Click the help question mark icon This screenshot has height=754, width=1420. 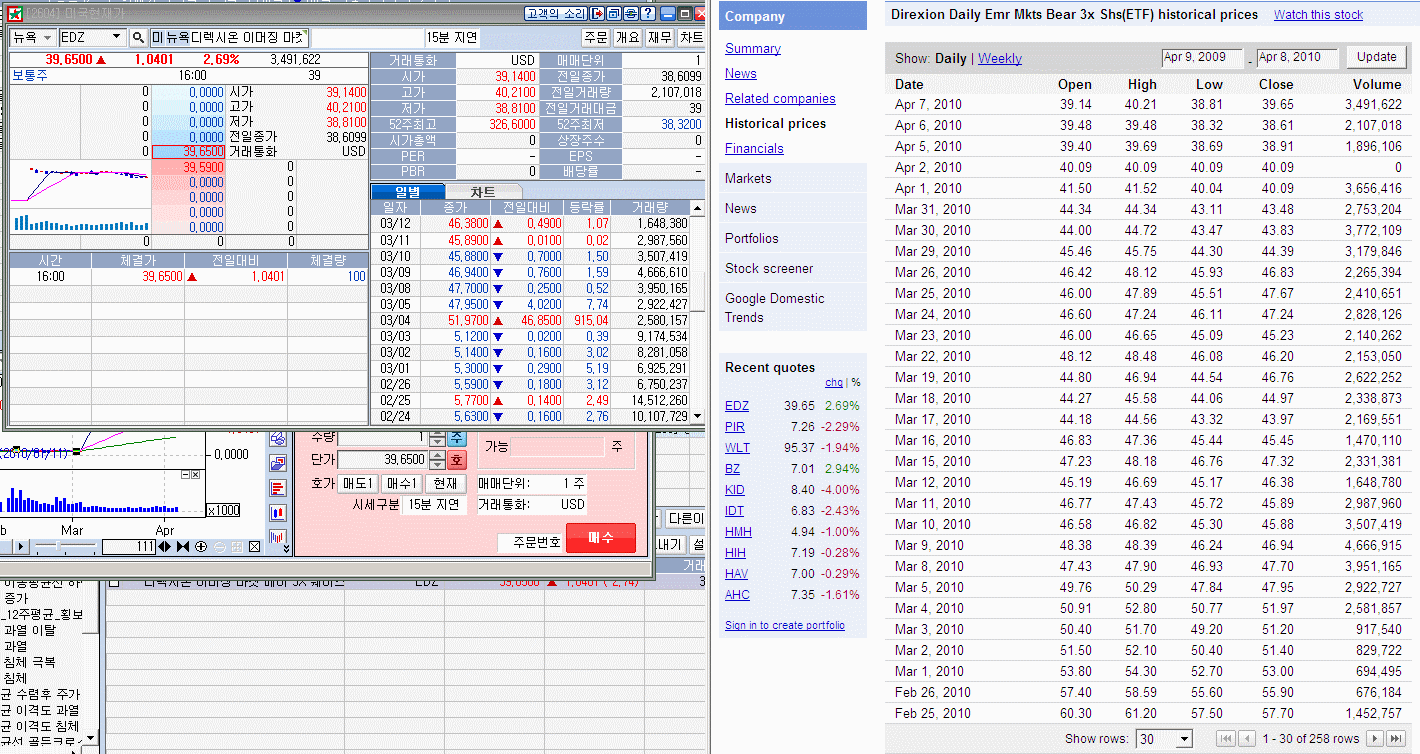click(x=649, y=14)
